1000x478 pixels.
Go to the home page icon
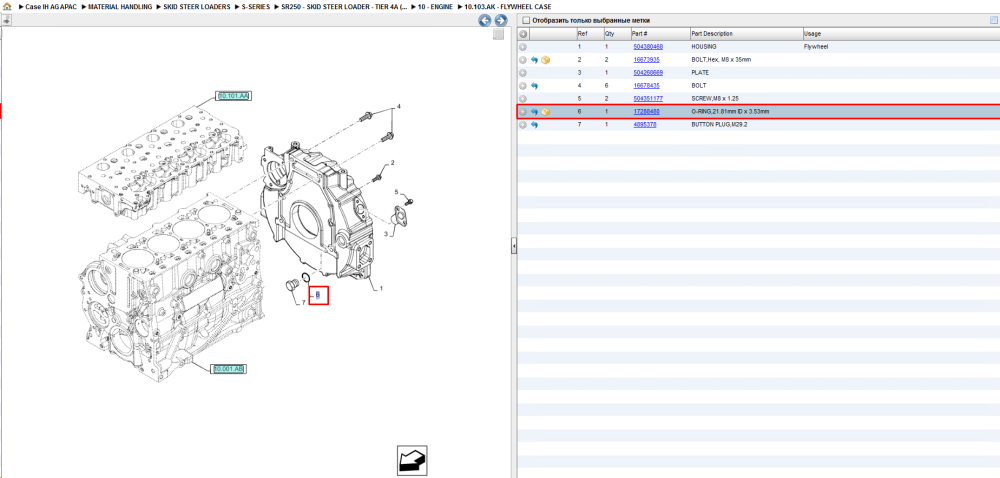pyautogui.click(x=7, y=6)
